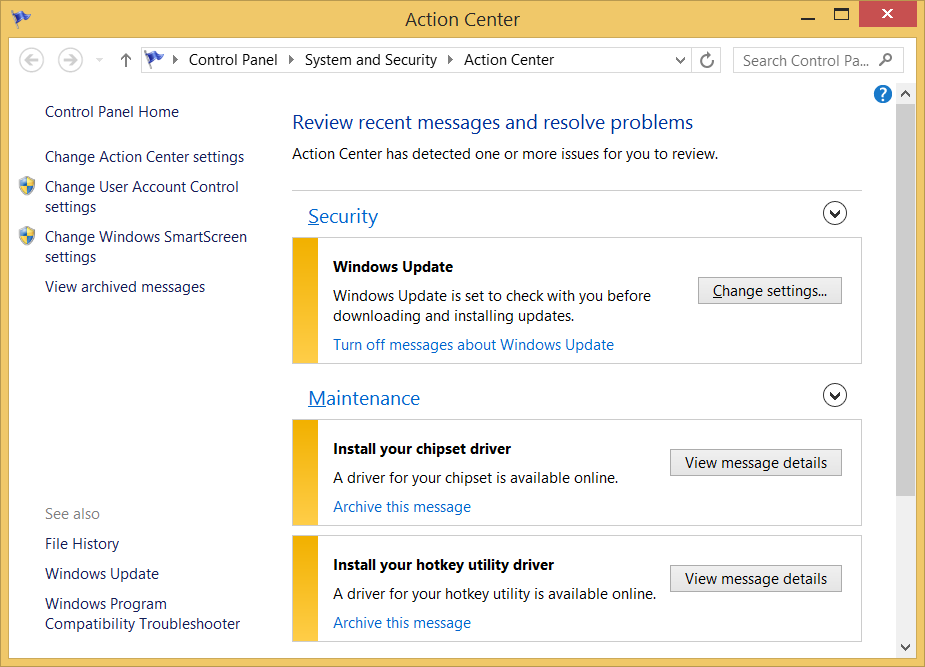This screenshot has width=925, height=667.
Task: Open the address bar history dropdown
Action: [680, 60]
